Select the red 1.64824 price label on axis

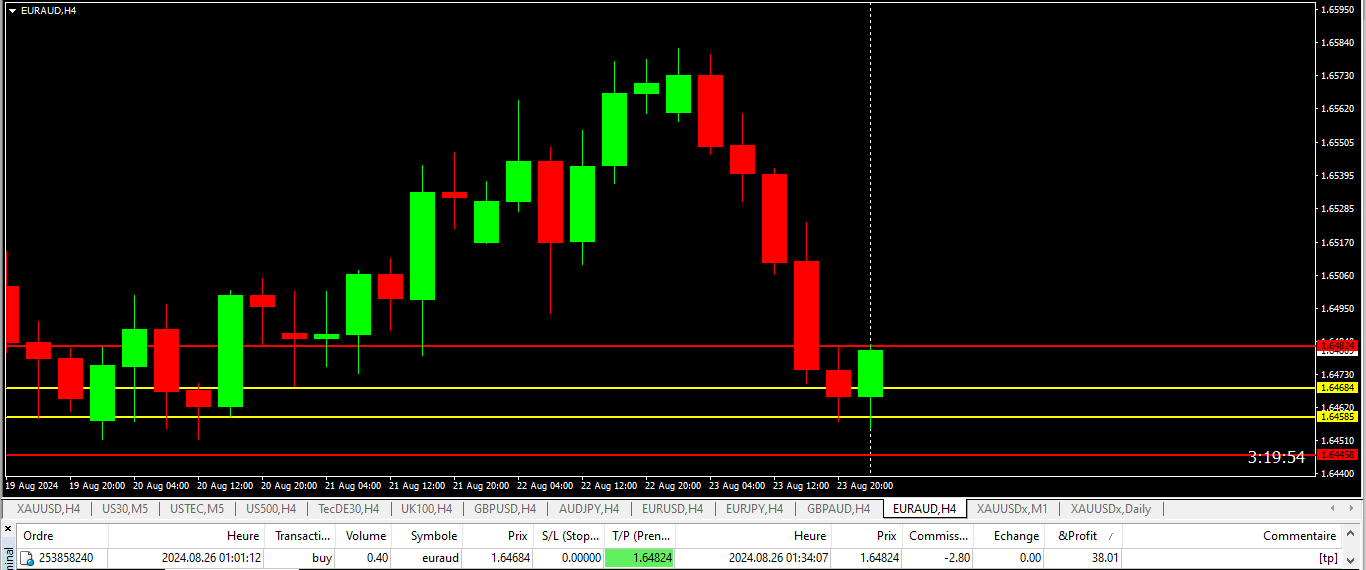tap(1337, 346)
